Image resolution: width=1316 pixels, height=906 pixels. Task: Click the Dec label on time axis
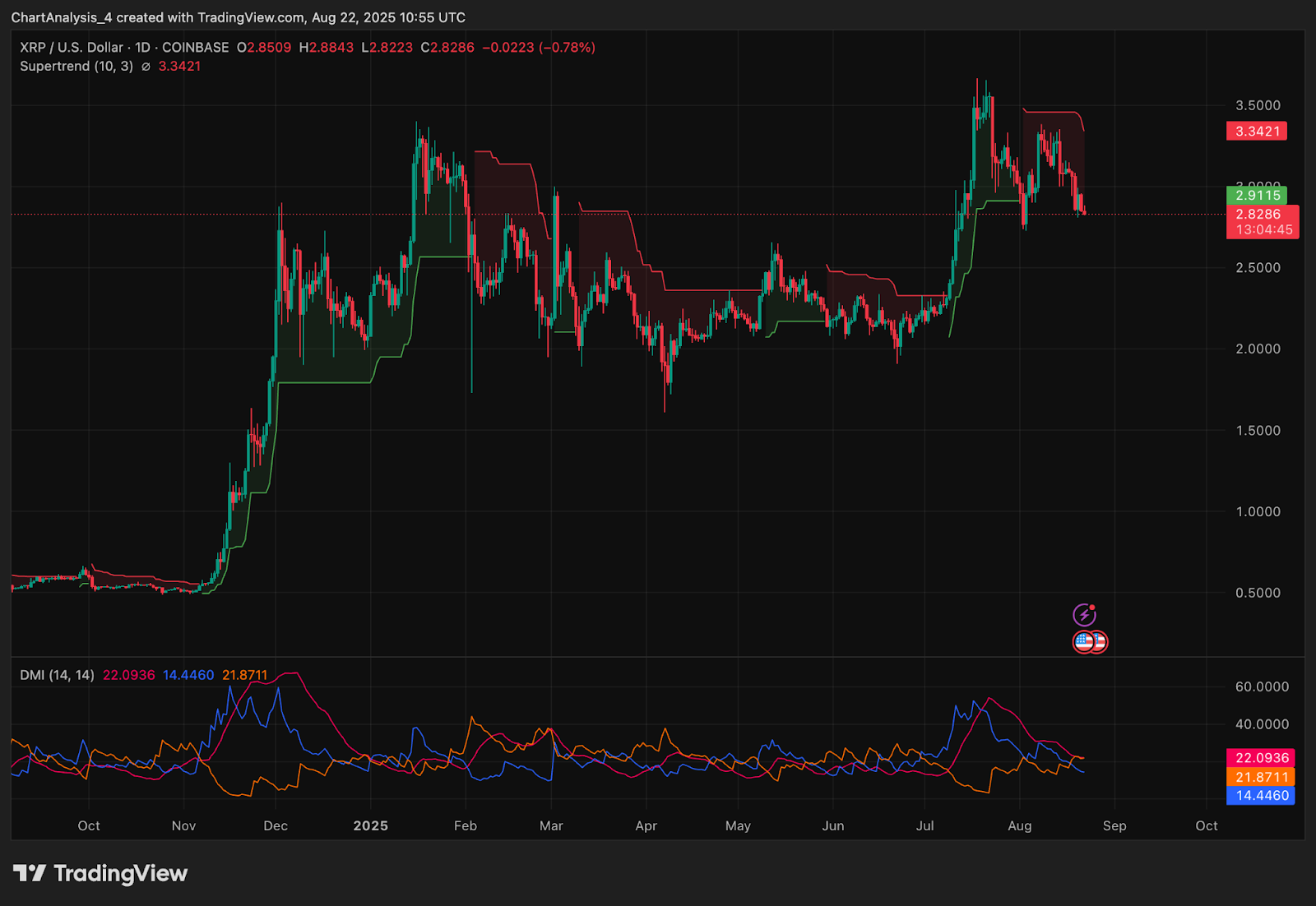point(276,825)
